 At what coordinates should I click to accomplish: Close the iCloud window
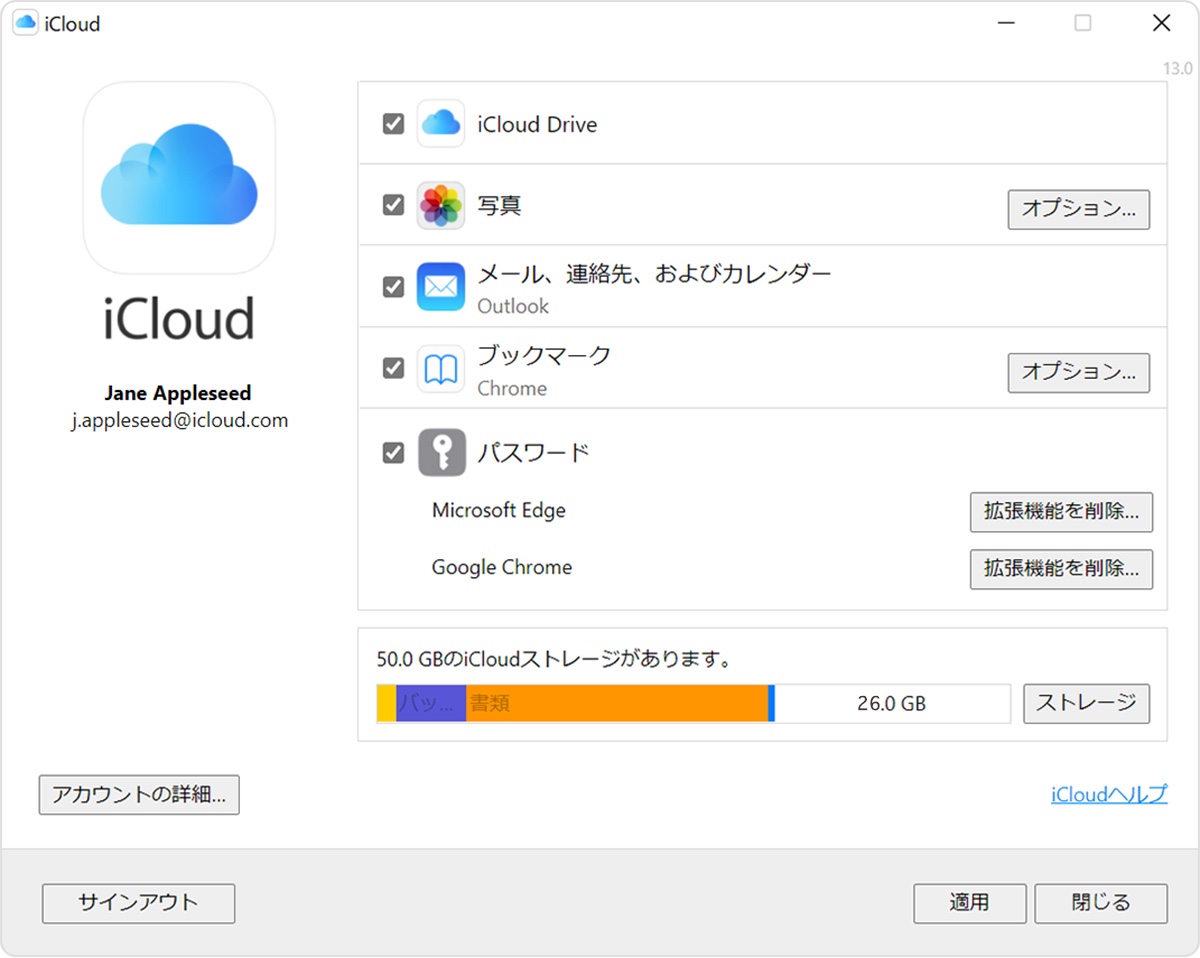click(x=1161, y=24)
